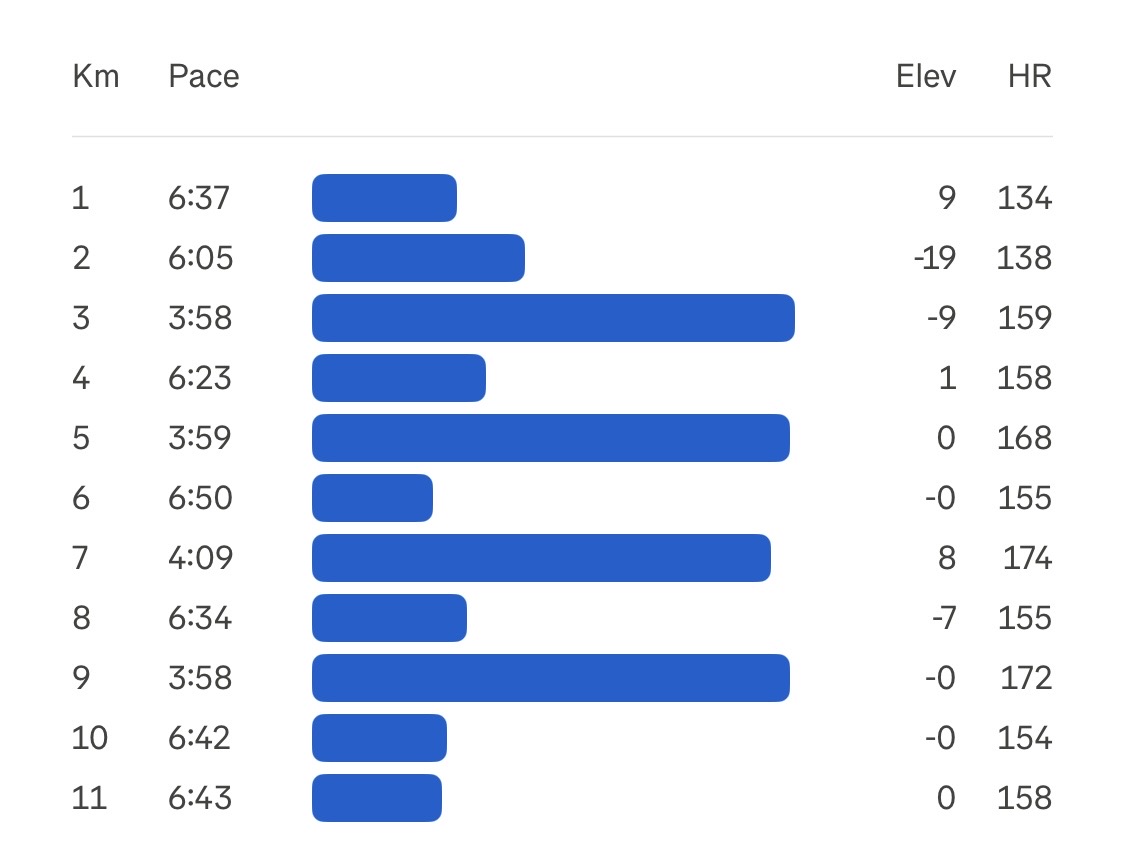This screenshot has width=1124, height=863.
Task: Click the -19 elevation value
Action: point(934,258)
